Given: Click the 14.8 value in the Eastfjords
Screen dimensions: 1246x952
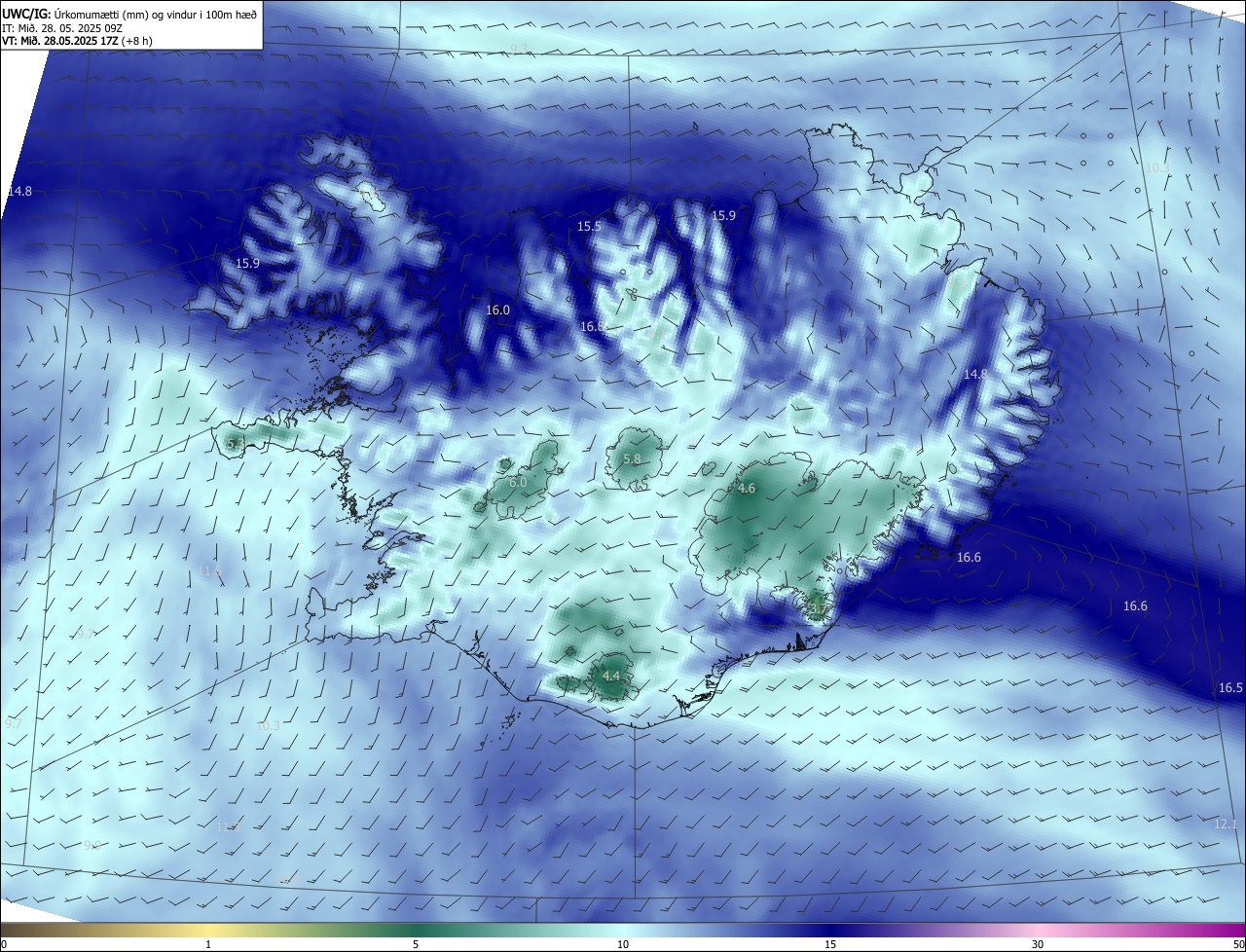Looking at the screenshot, I should (x=975, y=374).
